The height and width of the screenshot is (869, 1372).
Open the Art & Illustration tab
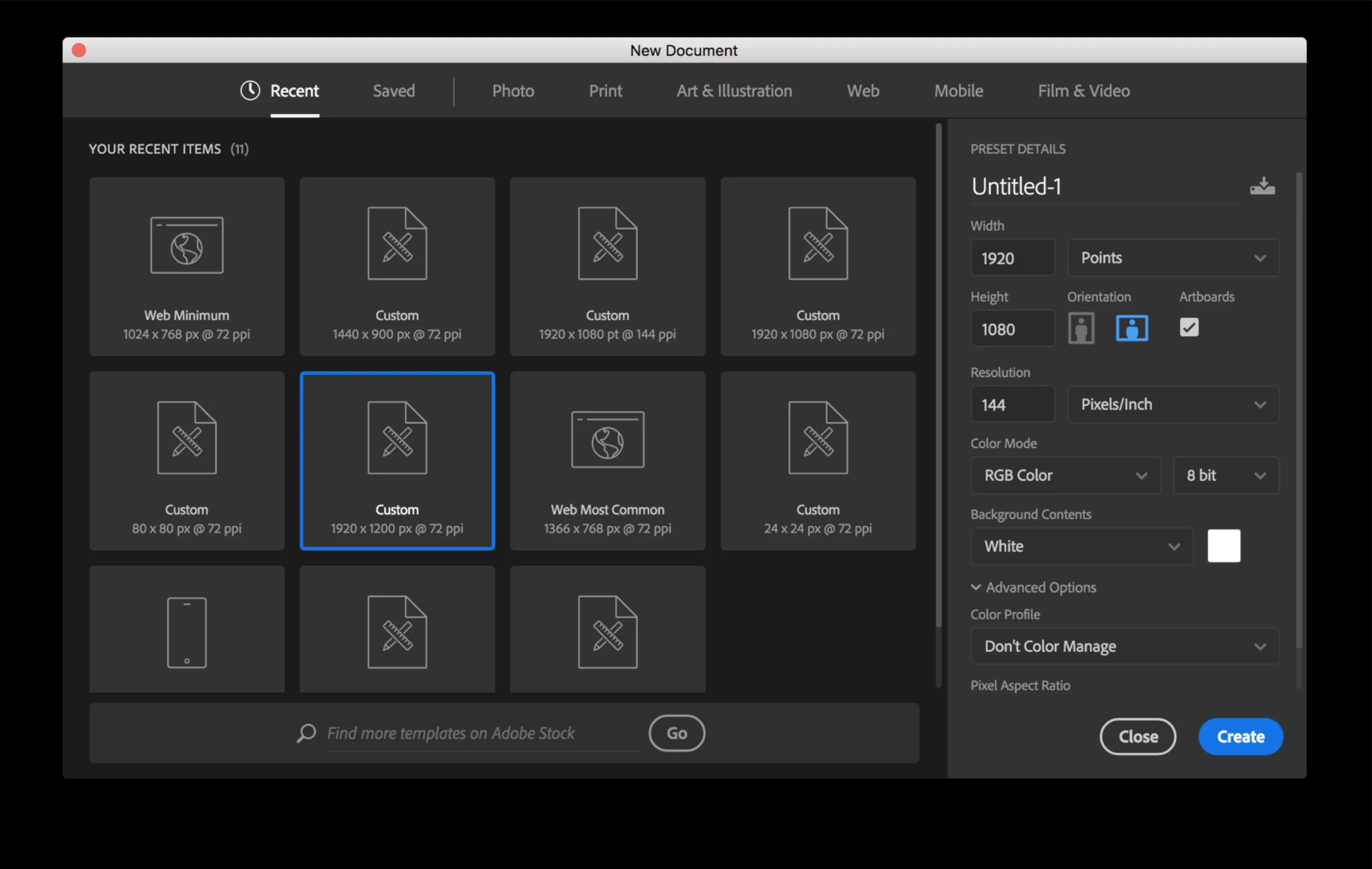coord(734,91)
